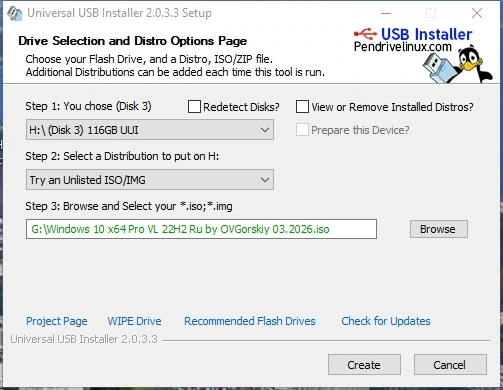The image size is (503, 390).
Task: Click the ISO file path input field
Action: pos(201,229)
